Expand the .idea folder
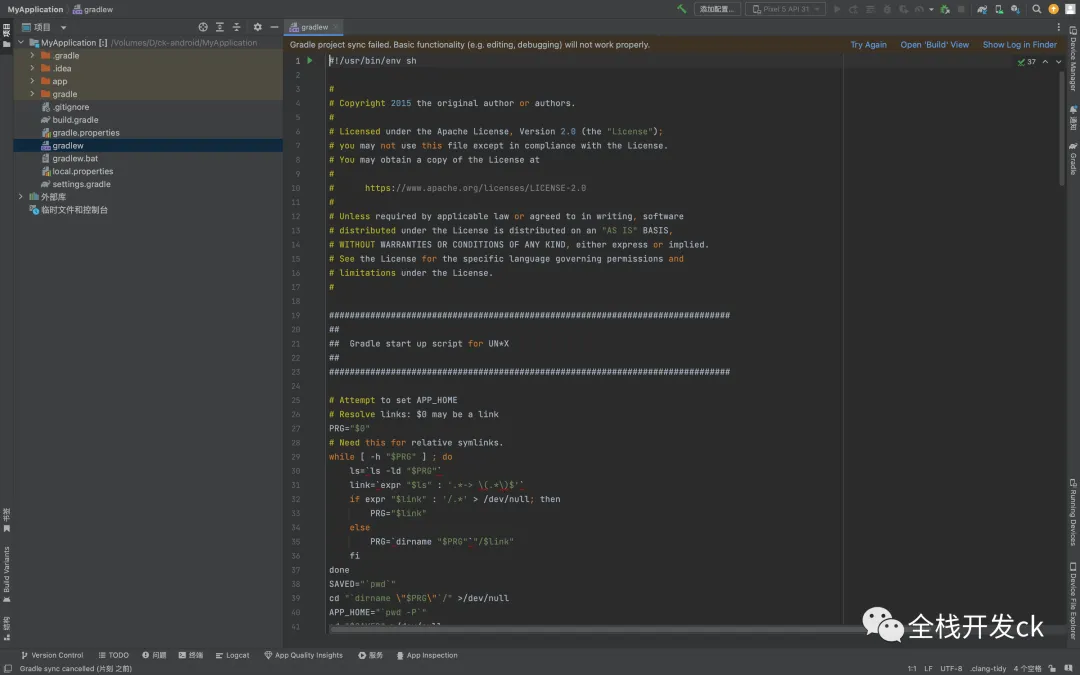This screenshot has height=675, width=1080. 32,68
